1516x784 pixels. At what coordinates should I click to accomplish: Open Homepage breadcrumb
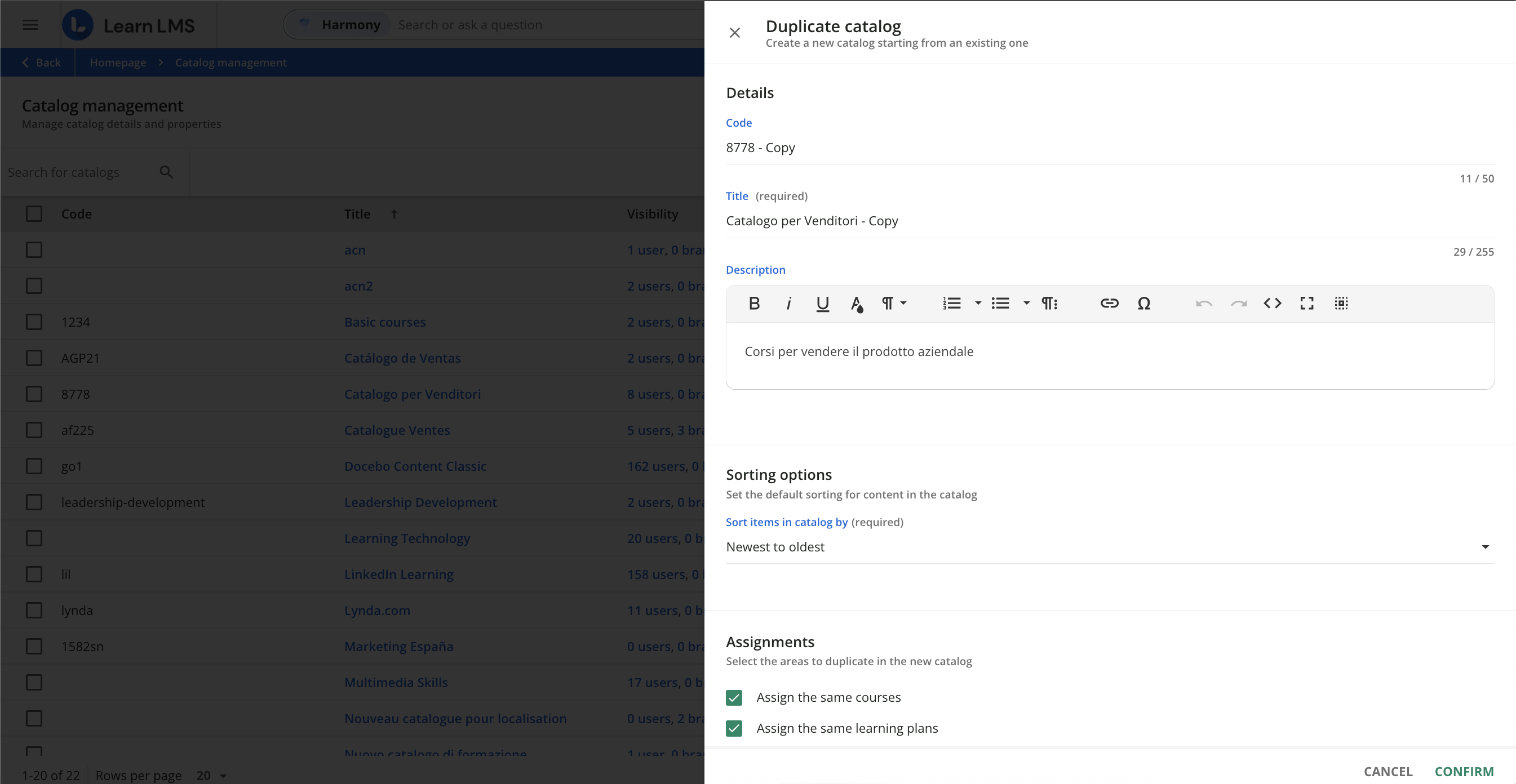point(118,63)
